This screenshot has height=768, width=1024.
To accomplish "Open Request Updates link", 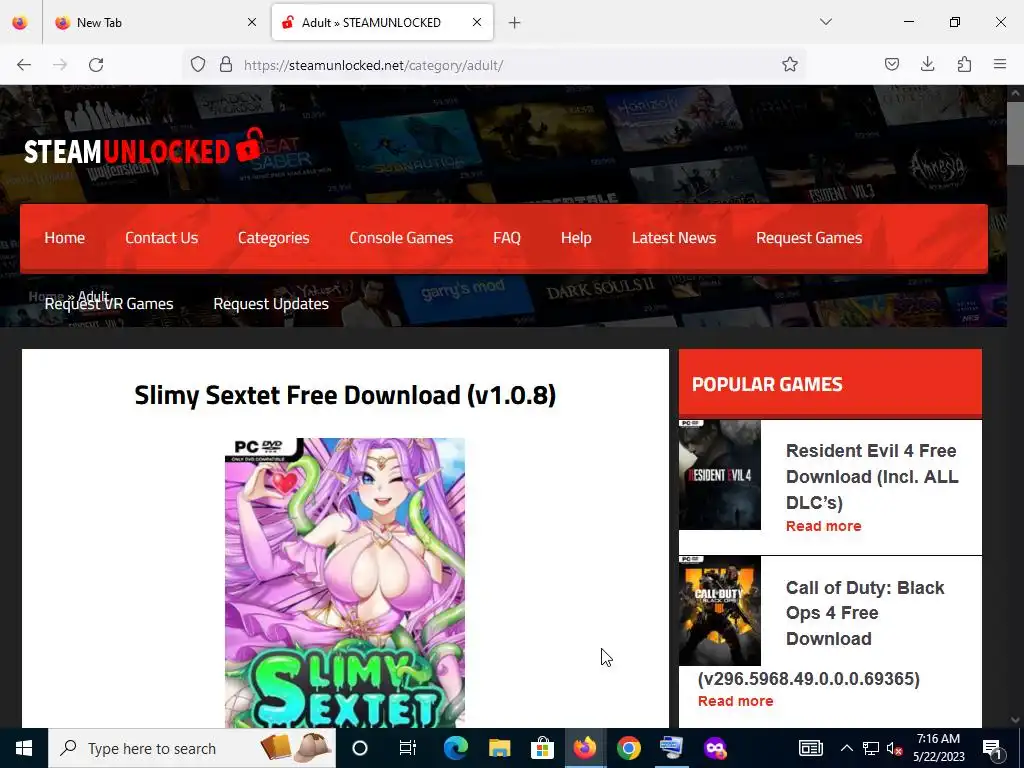I will tap(271, 304).
